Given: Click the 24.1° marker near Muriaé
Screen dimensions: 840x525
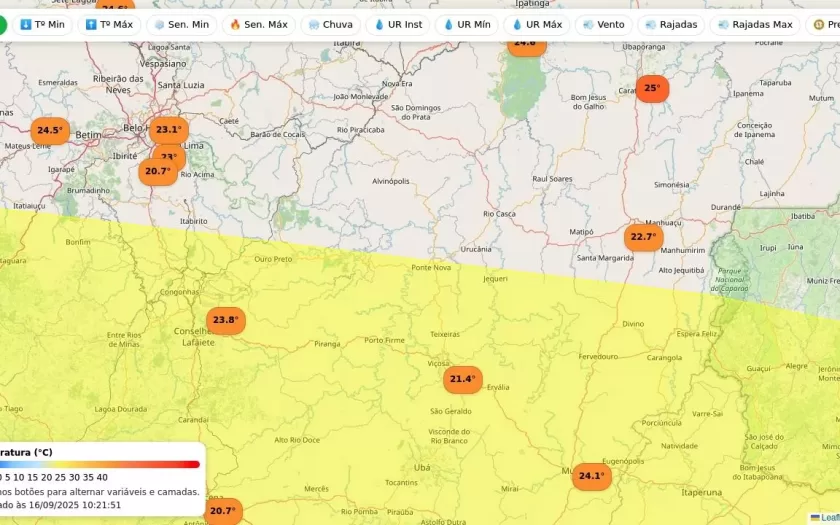Looking at the screenshot, I should point(590,476).
